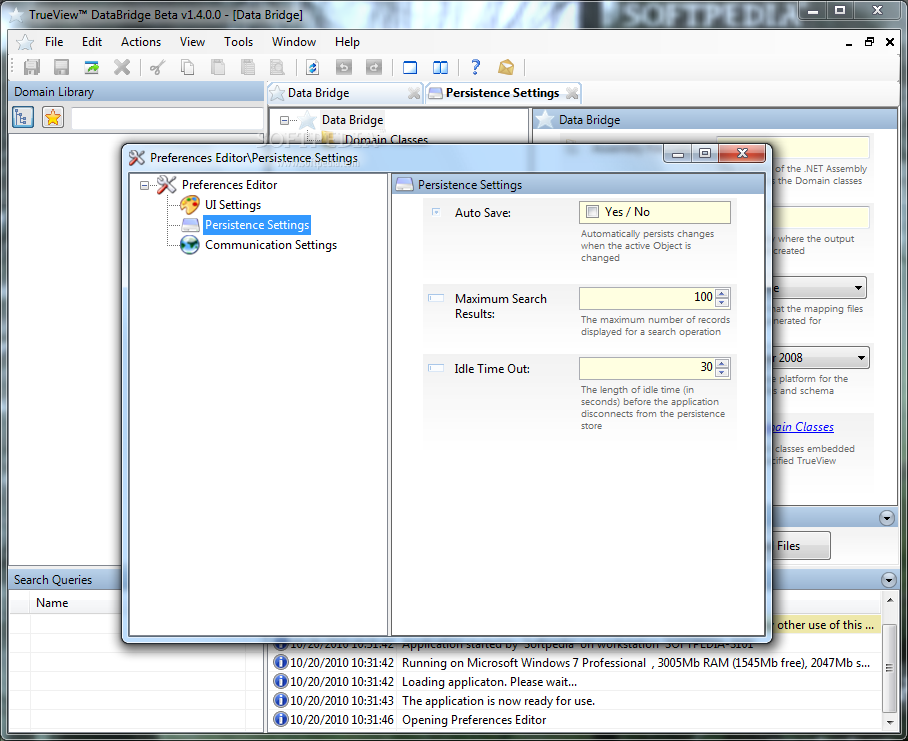
Task: Click the Undo toolbar icon
Action: click(x=343, y=67)
